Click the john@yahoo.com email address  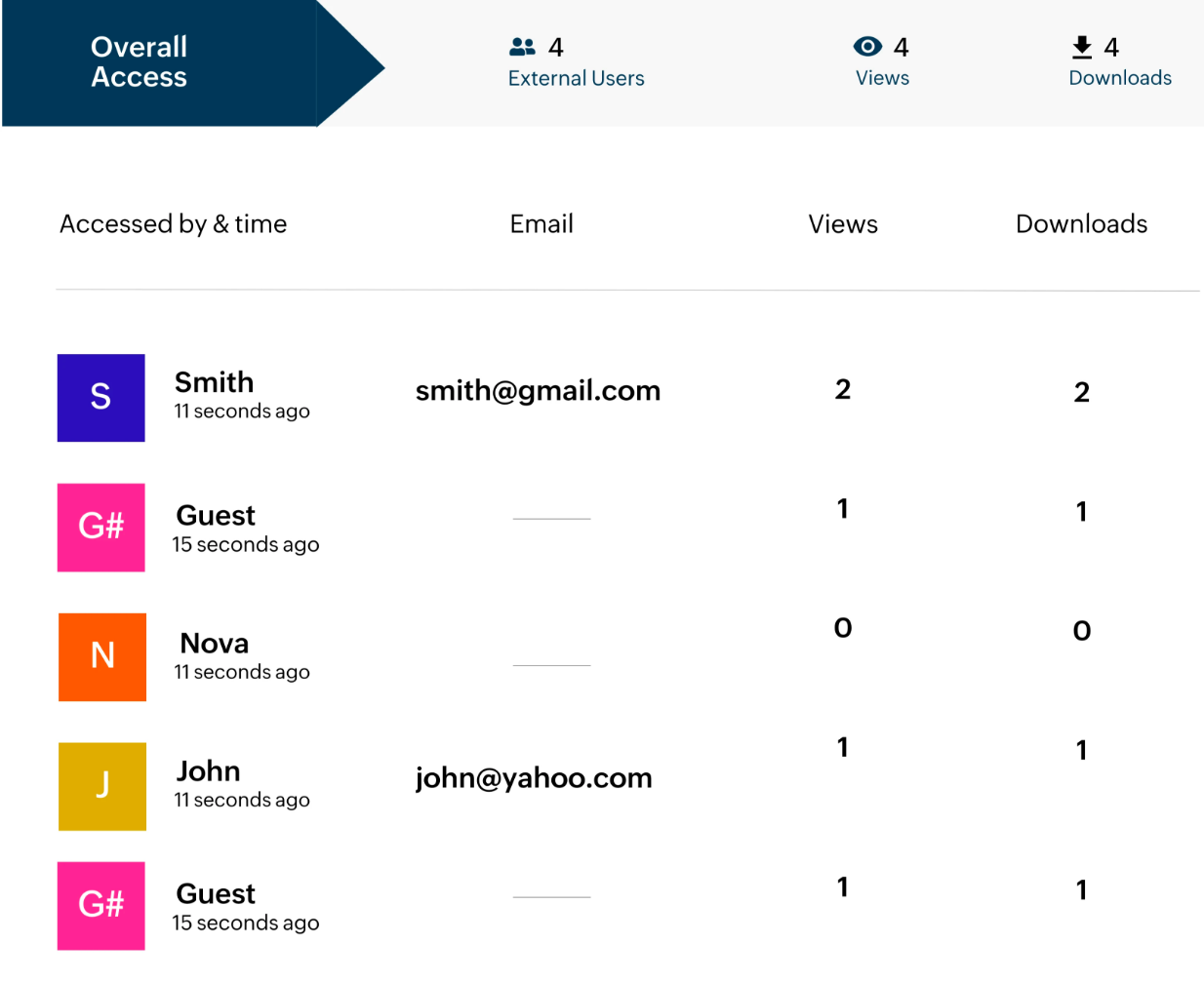coord(534,778)
